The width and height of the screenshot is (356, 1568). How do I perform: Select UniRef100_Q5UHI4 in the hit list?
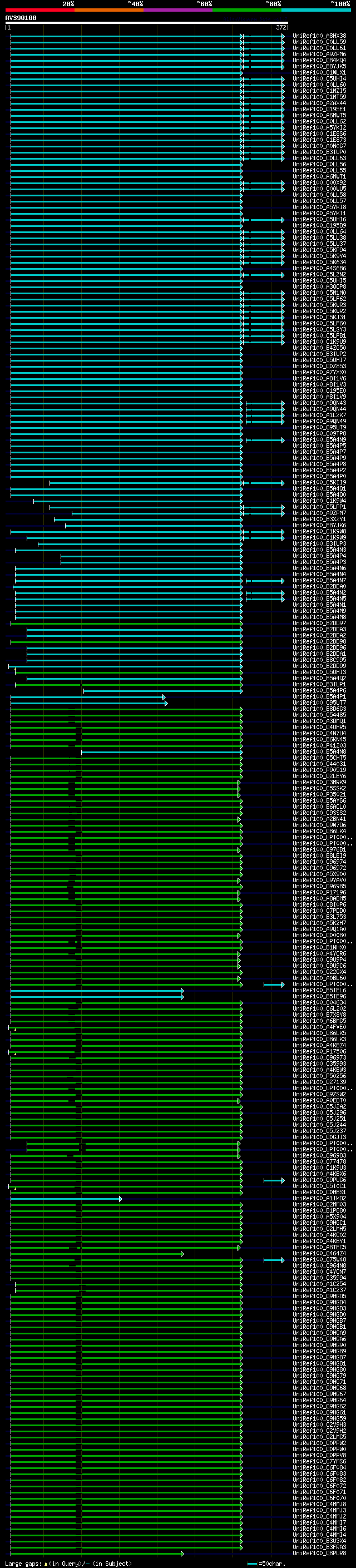tap(319, 78)
